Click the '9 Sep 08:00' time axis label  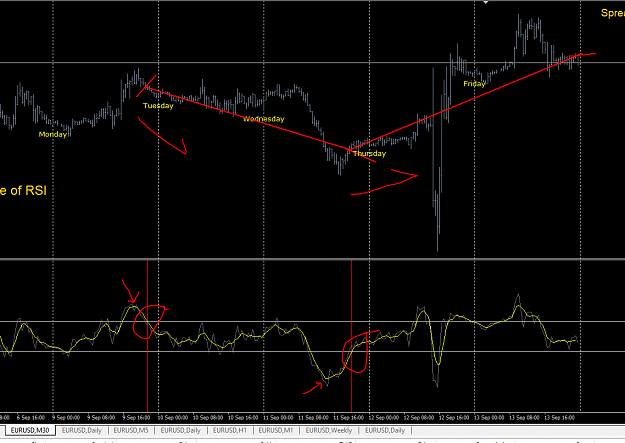click(x=101, y=418)
